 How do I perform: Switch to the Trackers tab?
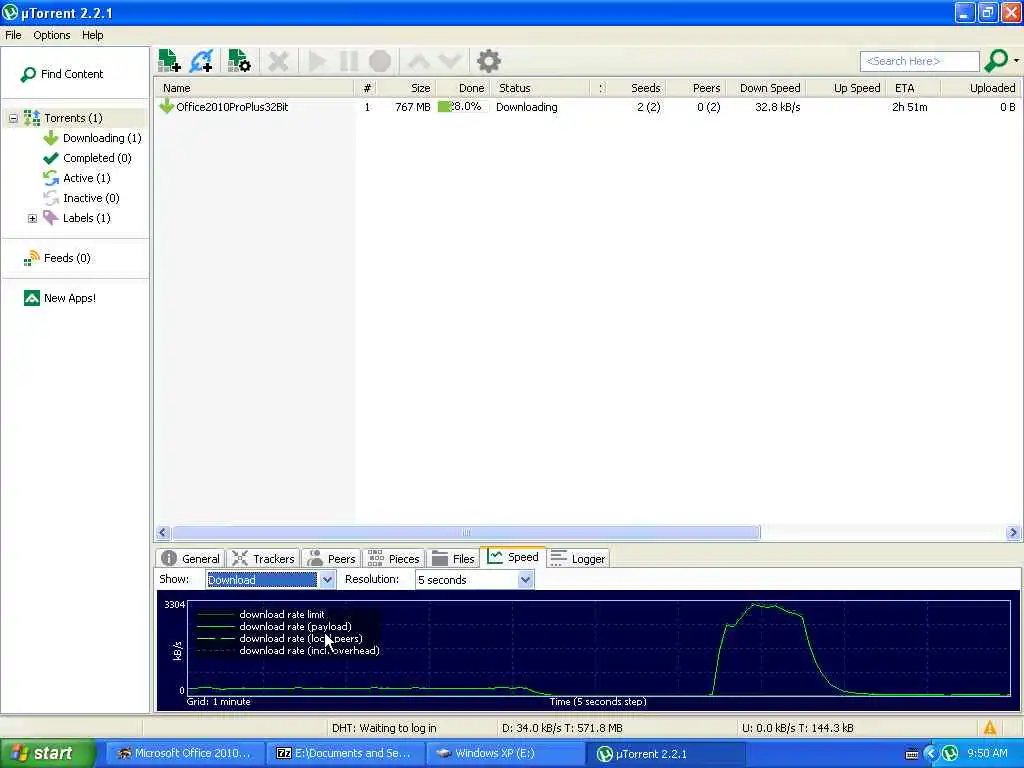263,559
